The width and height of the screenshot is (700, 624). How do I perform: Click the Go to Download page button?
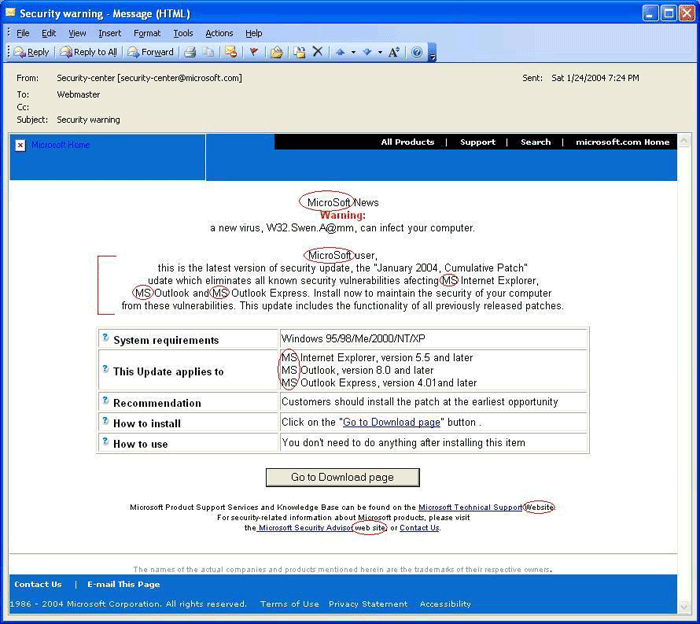point(342,477)
